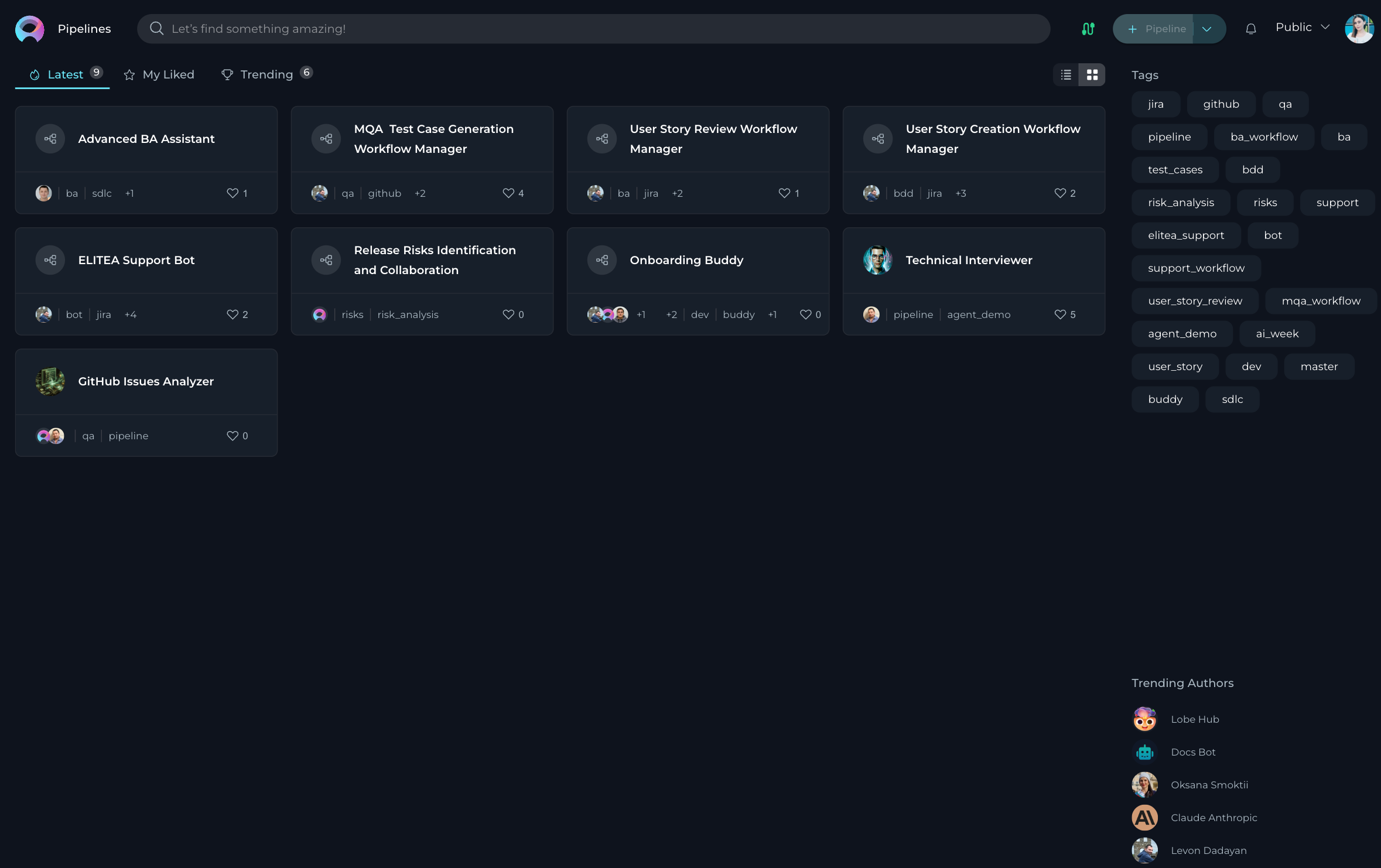Click the MQA Test Case Generation pipeline icon
The width and height of the screenshot is (1381, 868).
click(x=326, y=139)
